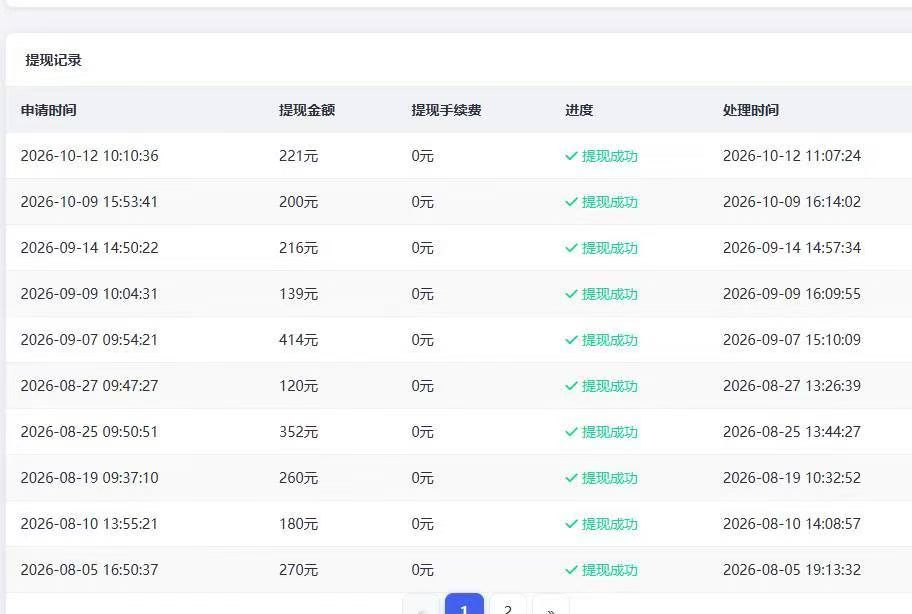Select the 0元 fee in the 221元 row
912x614 pixels.
pos(422,156)
